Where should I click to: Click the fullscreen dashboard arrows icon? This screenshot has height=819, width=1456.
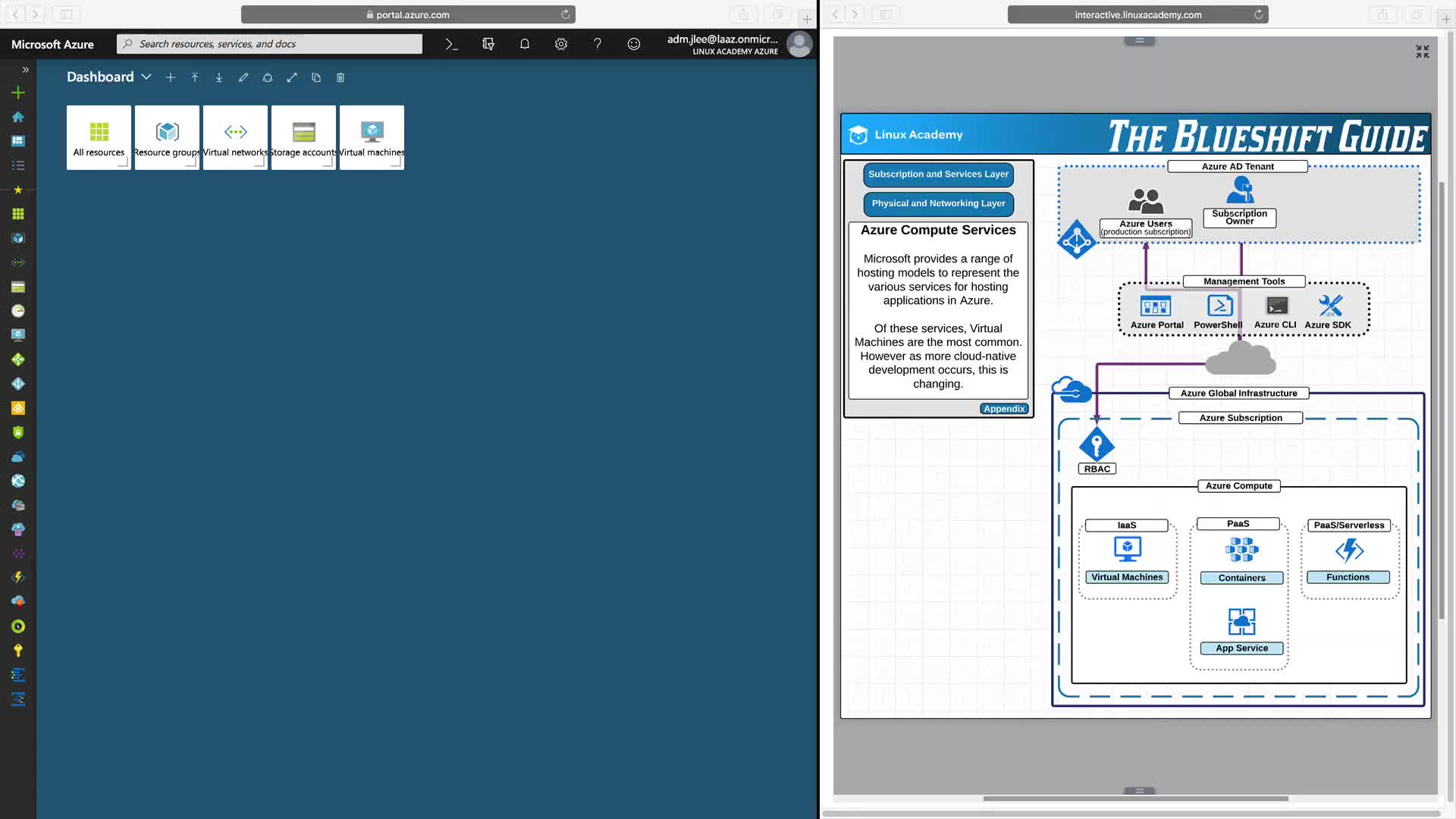click(292, 77)
